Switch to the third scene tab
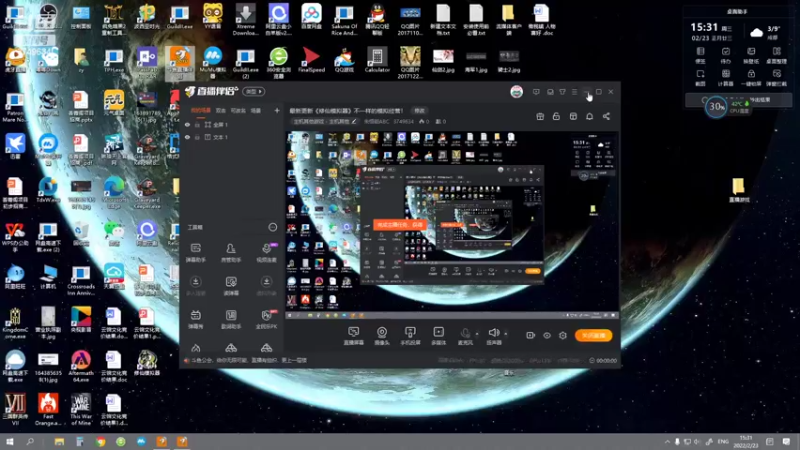This screenshot has width=800, height=450. 238,110
